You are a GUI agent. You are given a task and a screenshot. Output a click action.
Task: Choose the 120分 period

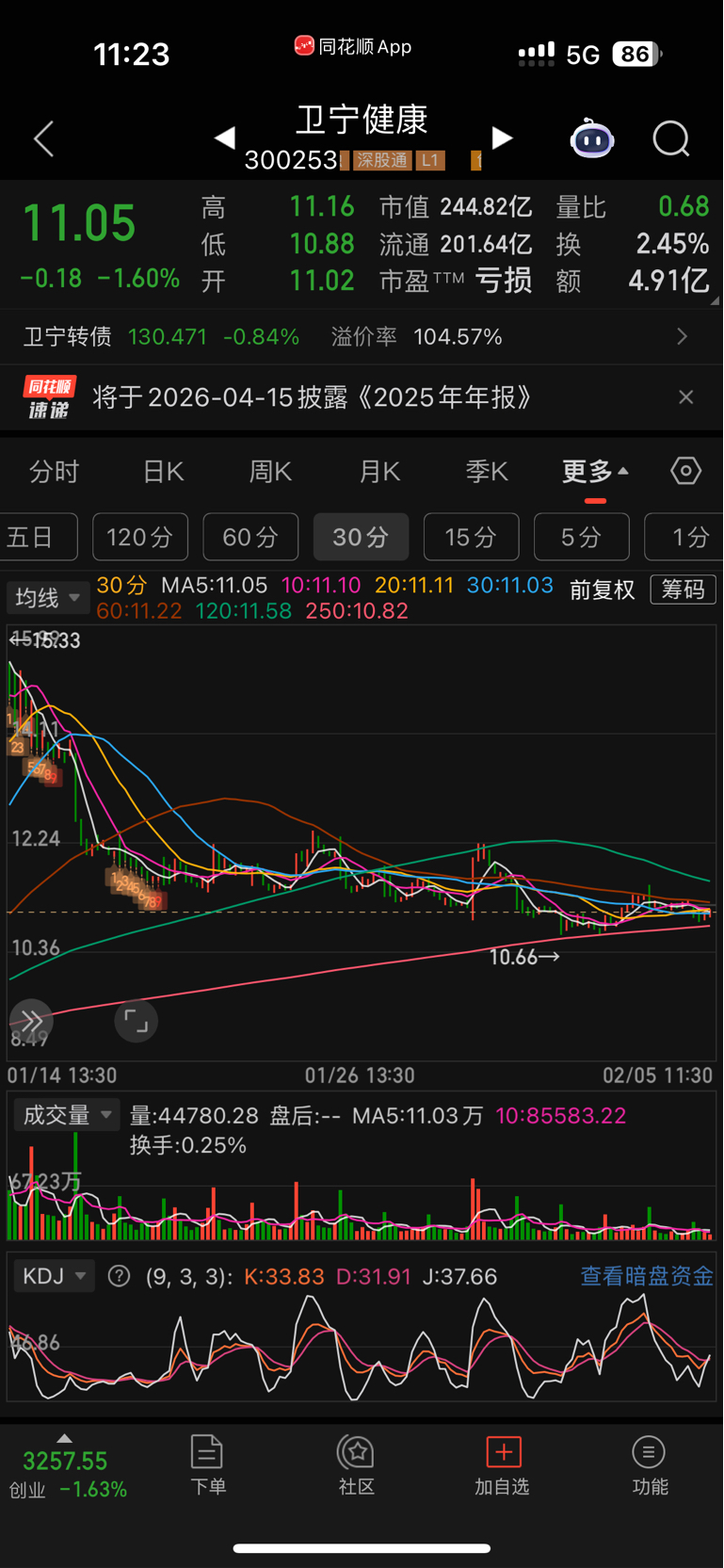(x=140, y=537)
